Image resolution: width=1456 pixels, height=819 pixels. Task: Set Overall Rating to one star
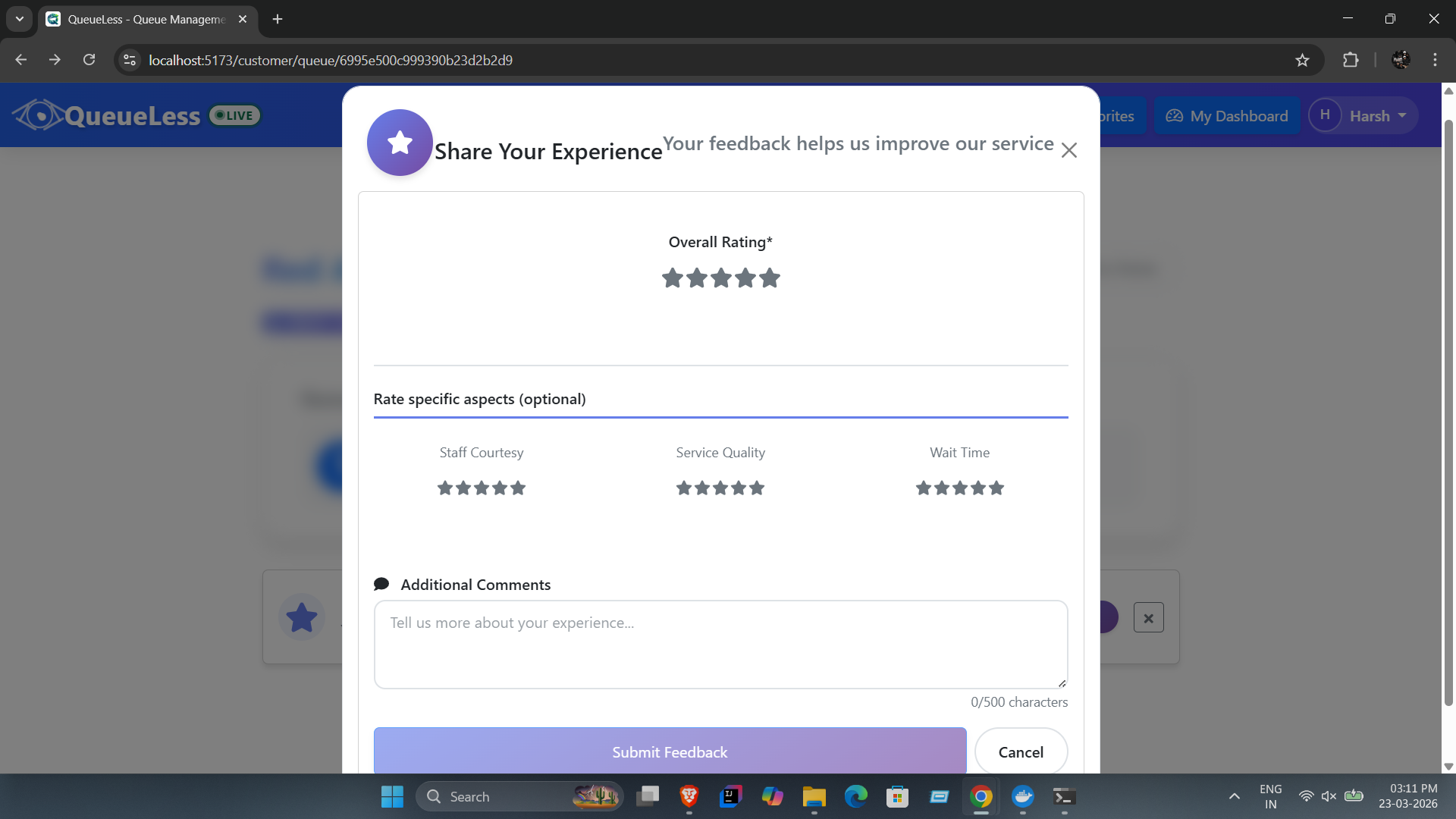[x=673, y=278]
